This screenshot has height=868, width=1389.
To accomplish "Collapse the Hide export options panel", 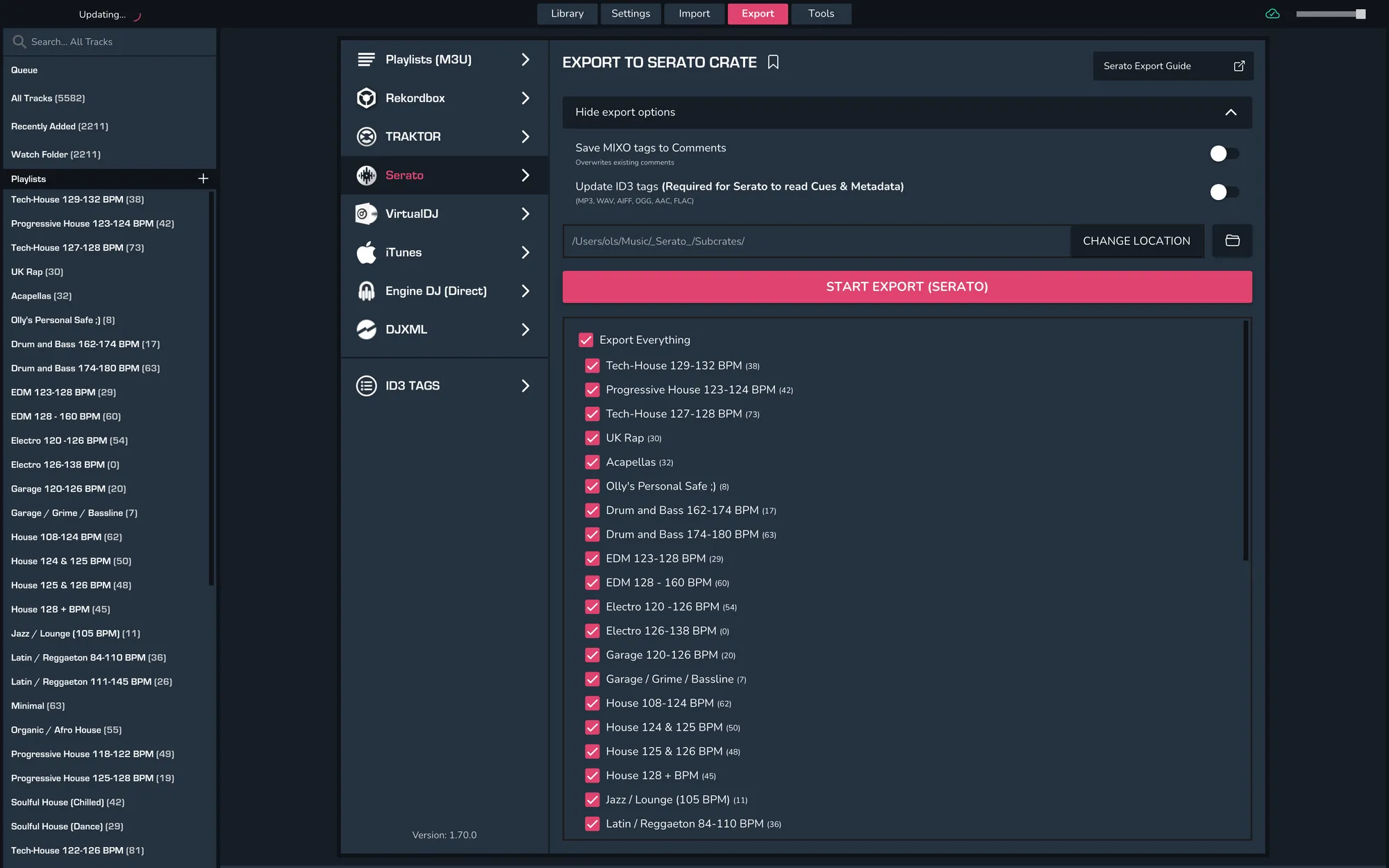I will (x=1231, y=112).
